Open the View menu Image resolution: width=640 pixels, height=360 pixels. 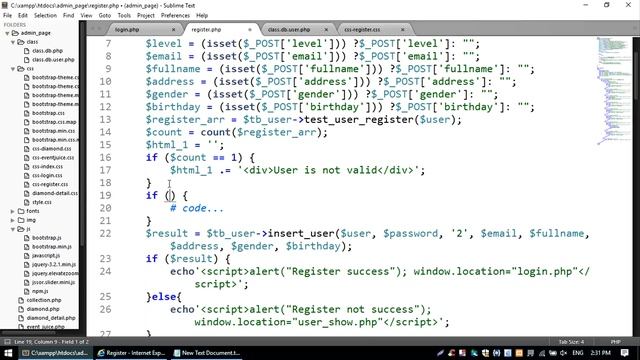coord(86,16)
